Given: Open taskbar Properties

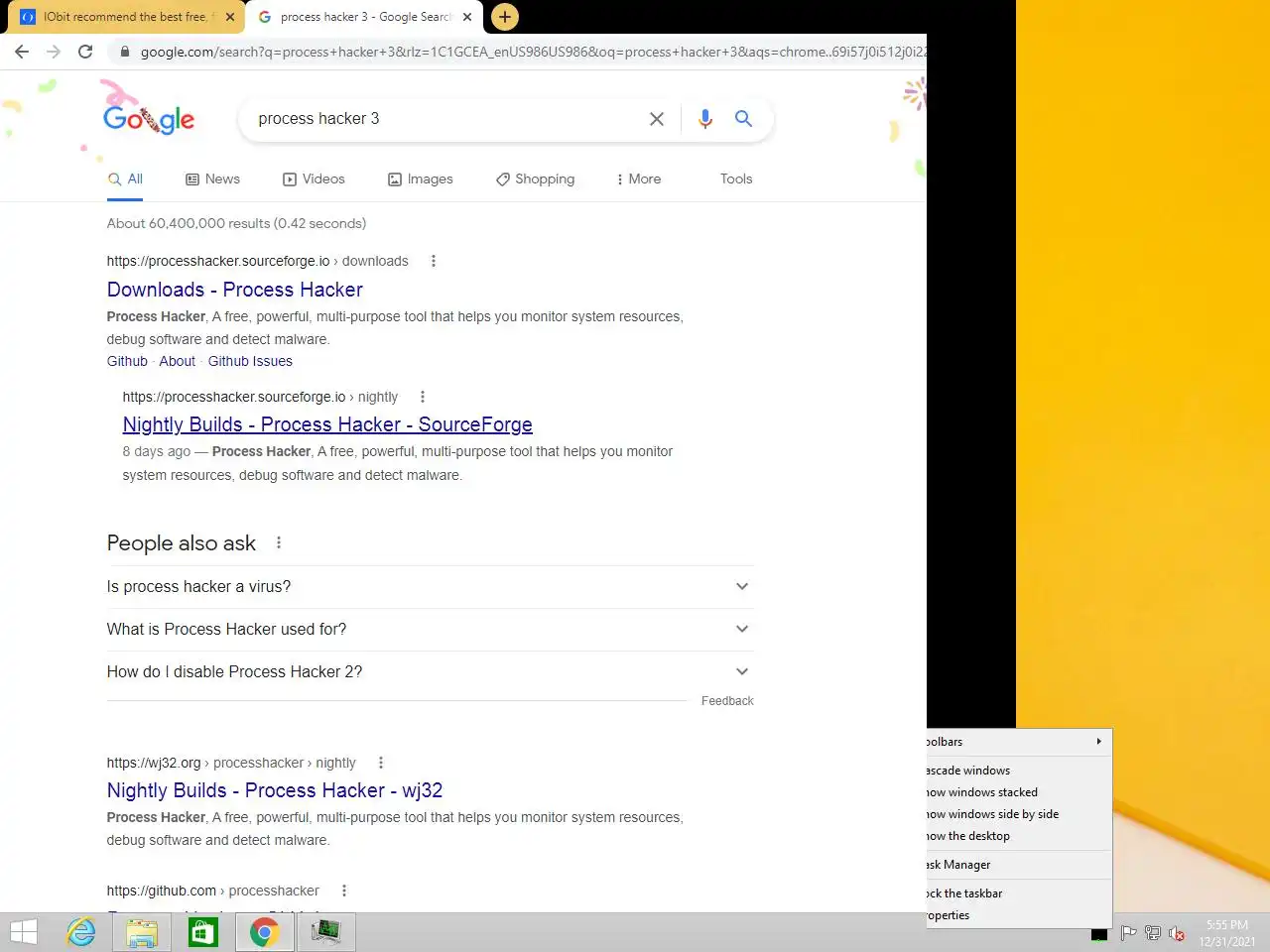Looking at the screenshot, I should [x=1019, y=915].
